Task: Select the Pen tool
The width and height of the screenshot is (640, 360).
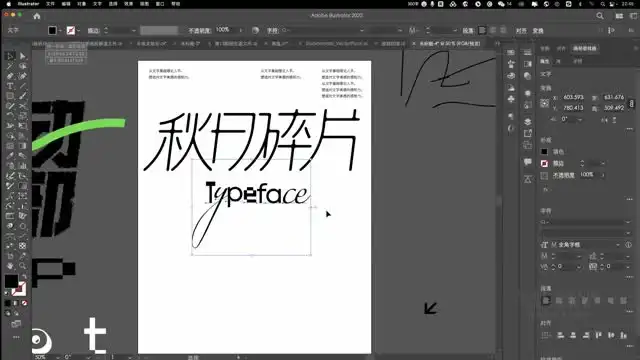Action: (x=10, y=76)
